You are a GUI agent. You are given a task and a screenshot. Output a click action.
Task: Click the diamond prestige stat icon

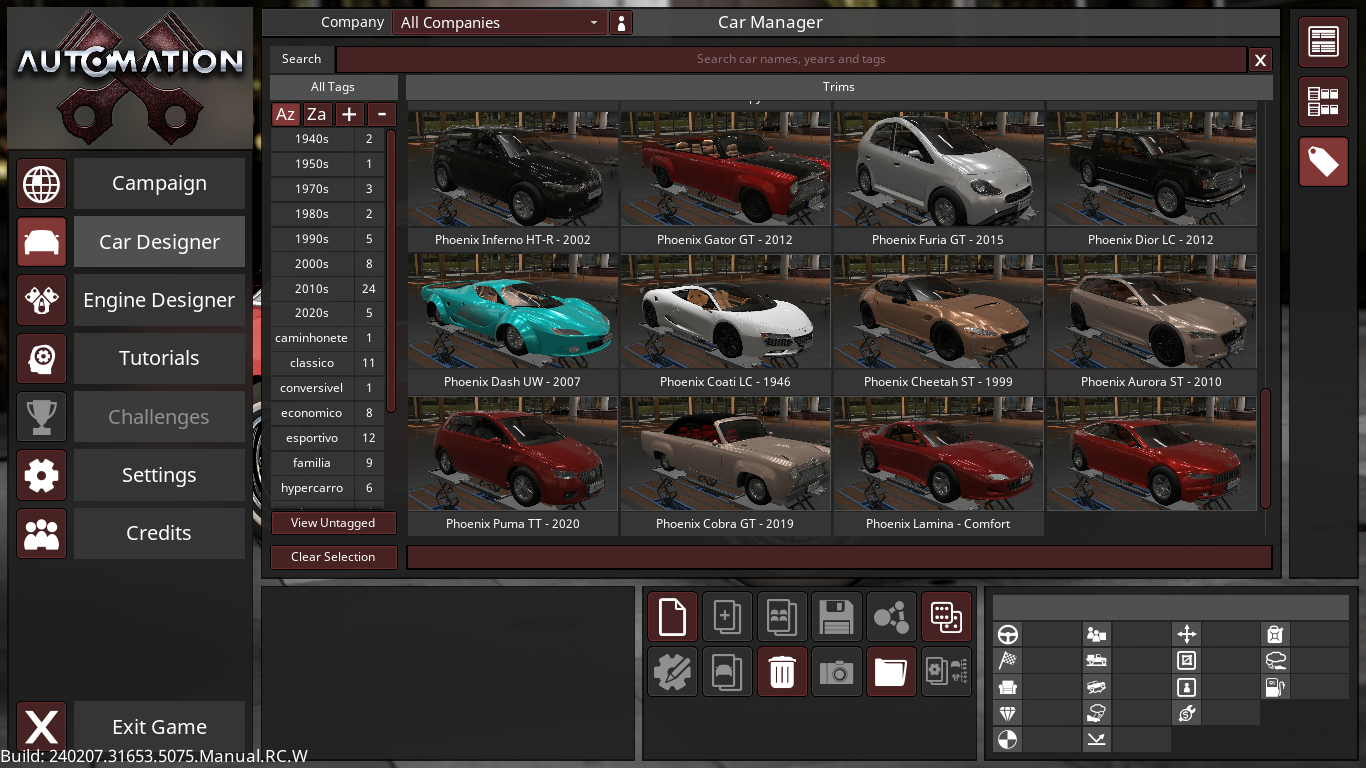tap(1007, 713)
